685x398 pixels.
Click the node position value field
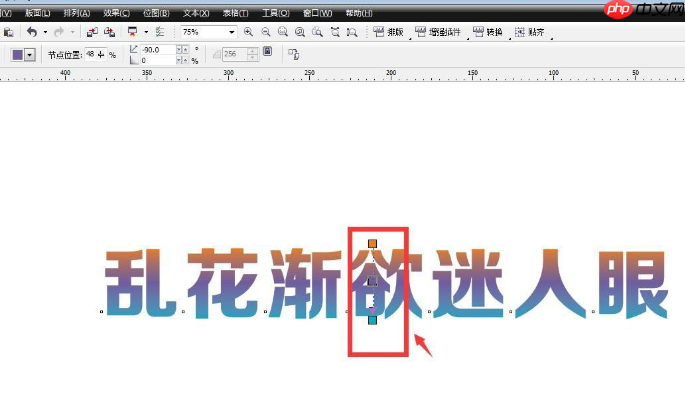(90, 54)
